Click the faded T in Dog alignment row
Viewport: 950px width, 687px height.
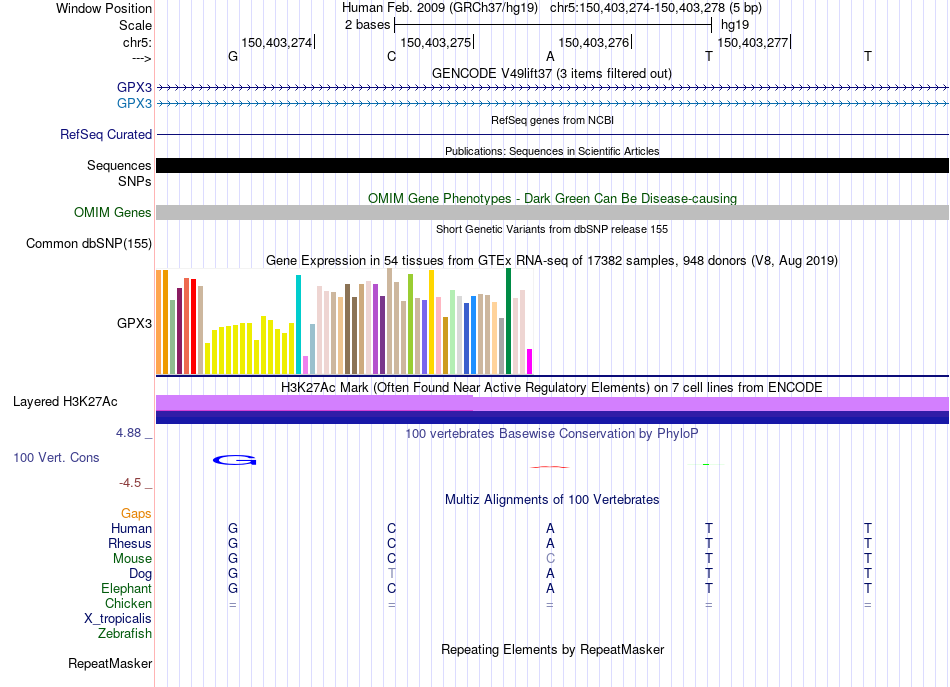tap(391, 573)
